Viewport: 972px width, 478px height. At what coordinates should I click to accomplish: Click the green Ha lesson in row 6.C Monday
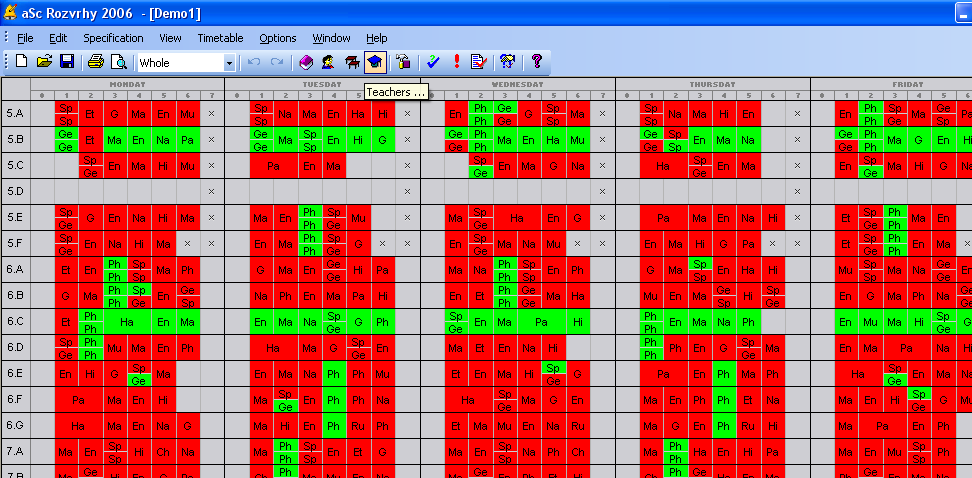[127, 321]
